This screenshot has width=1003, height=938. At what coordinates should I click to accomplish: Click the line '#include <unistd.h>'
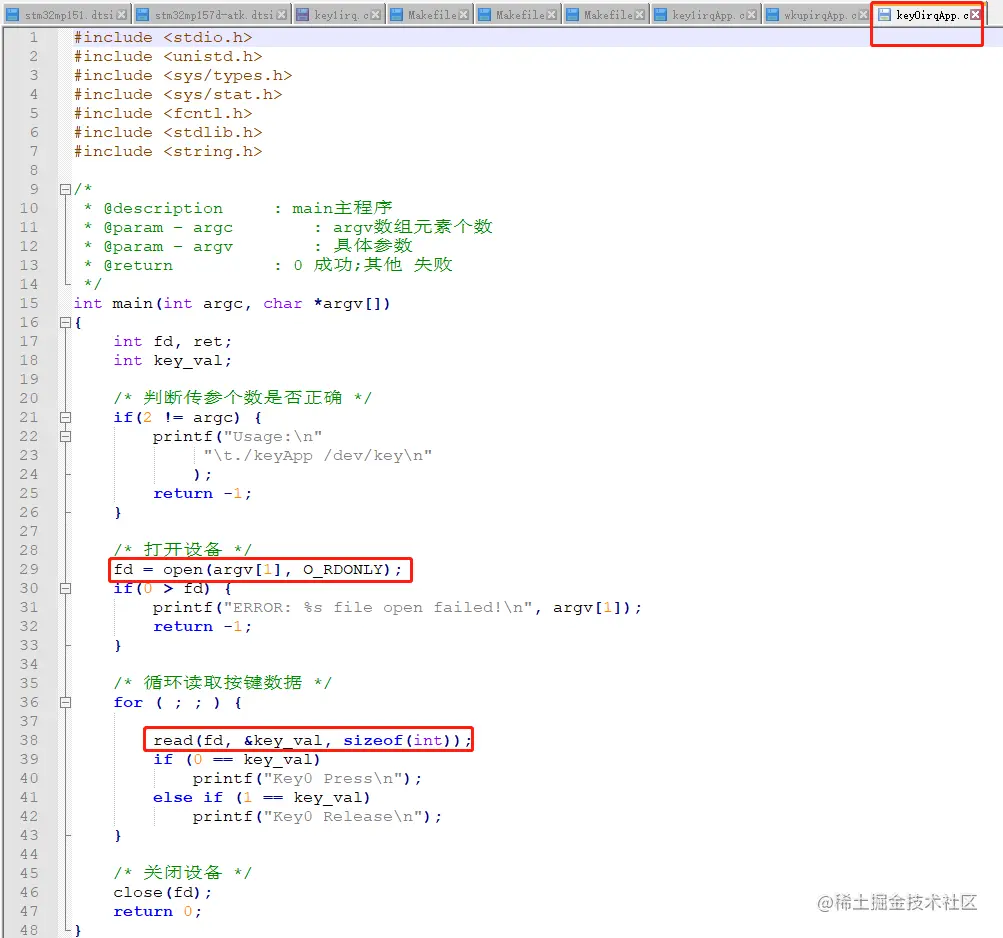168,57
